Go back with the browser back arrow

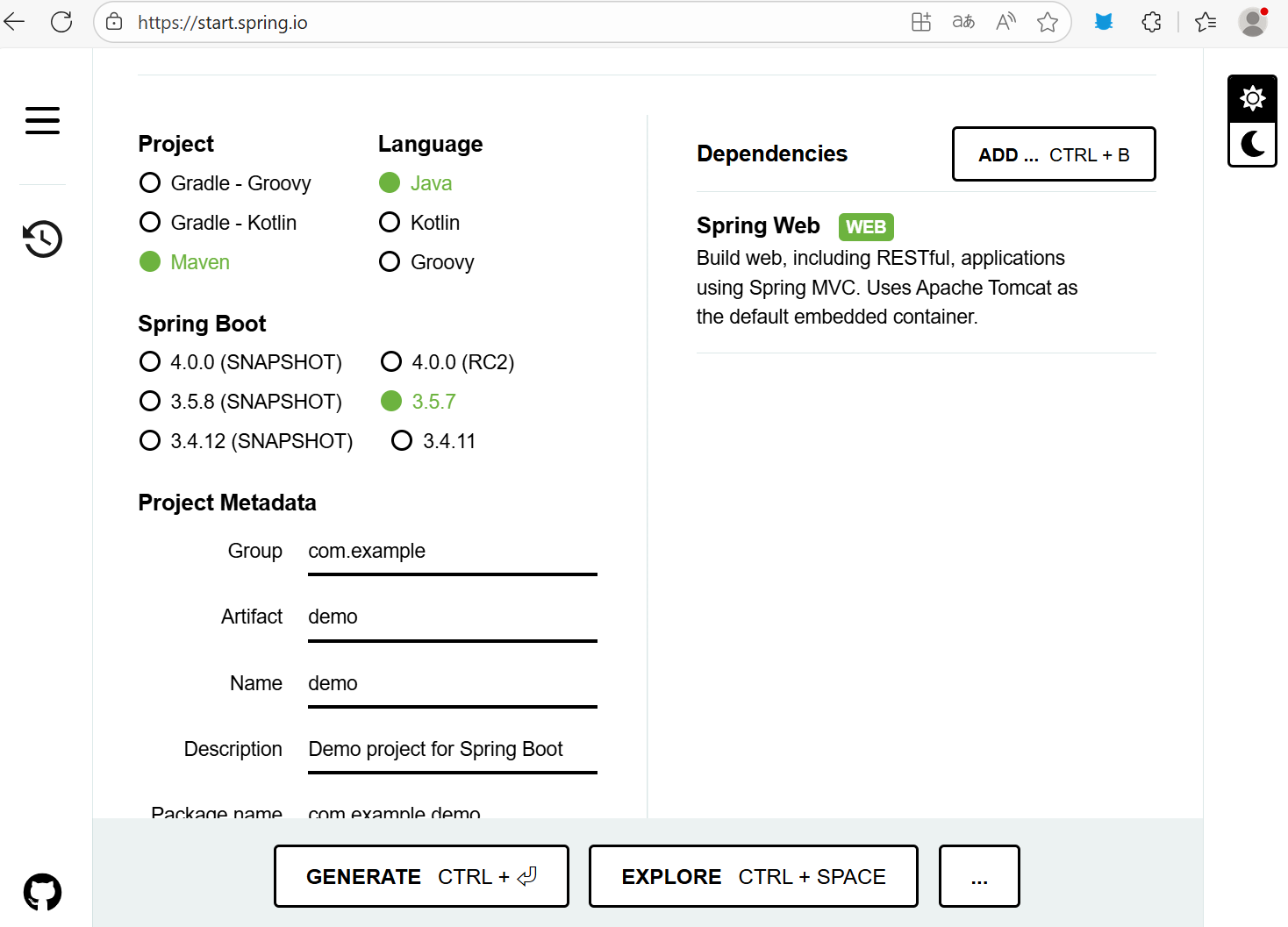click(15, 22)
